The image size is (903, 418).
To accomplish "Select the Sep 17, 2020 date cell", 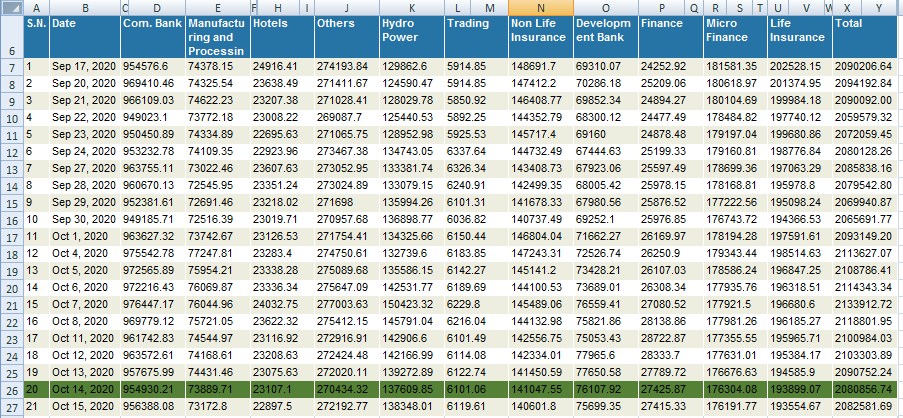I will tap(83, 66).
